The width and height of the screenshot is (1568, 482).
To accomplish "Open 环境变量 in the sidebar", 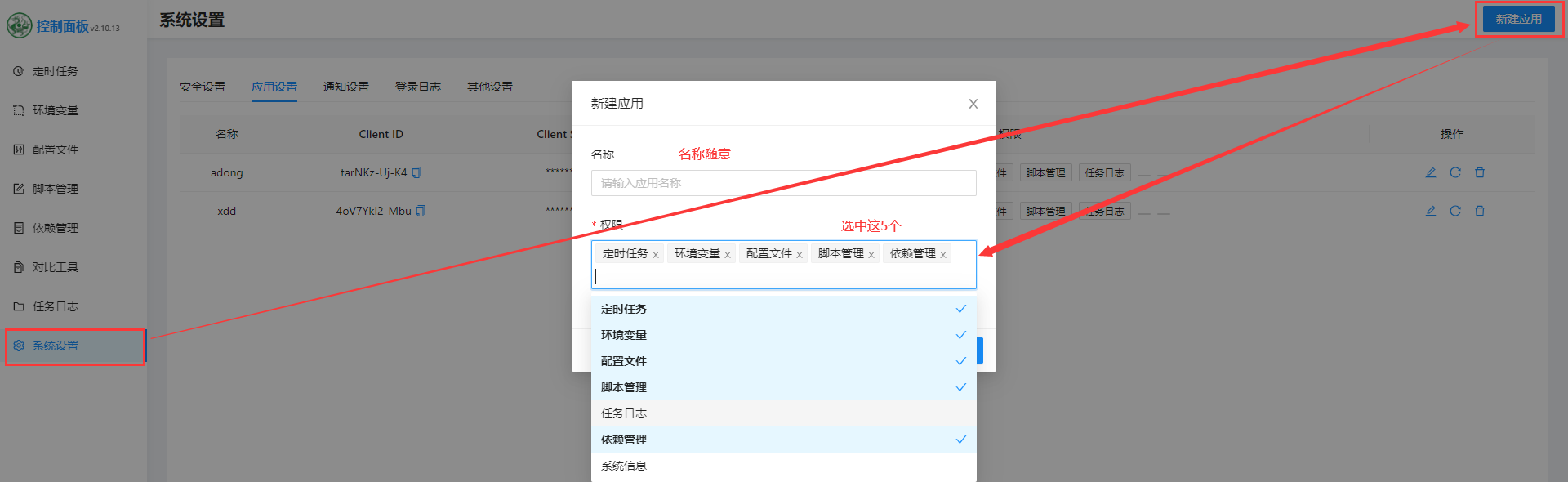I will point(56,110).
